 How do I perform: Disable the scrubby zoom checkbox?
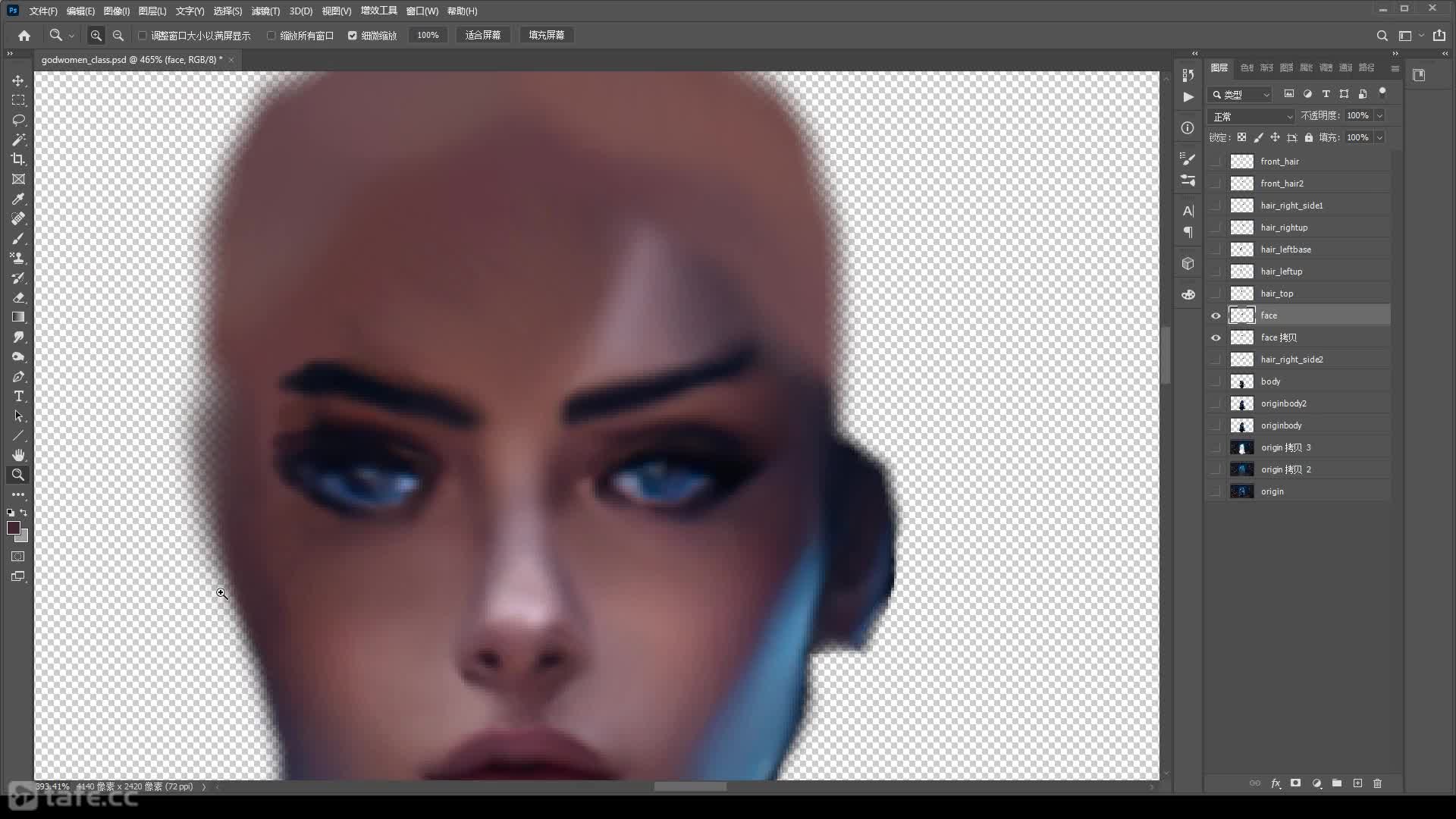(352, 36)
